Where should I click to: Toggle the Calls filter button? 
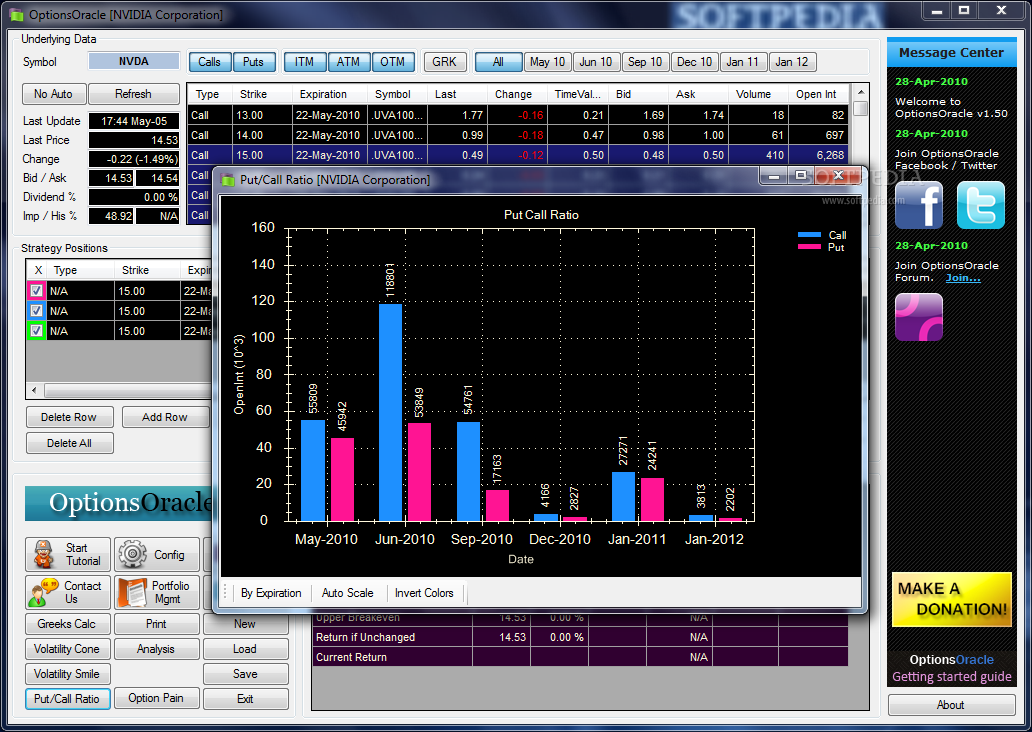point(209,62)
